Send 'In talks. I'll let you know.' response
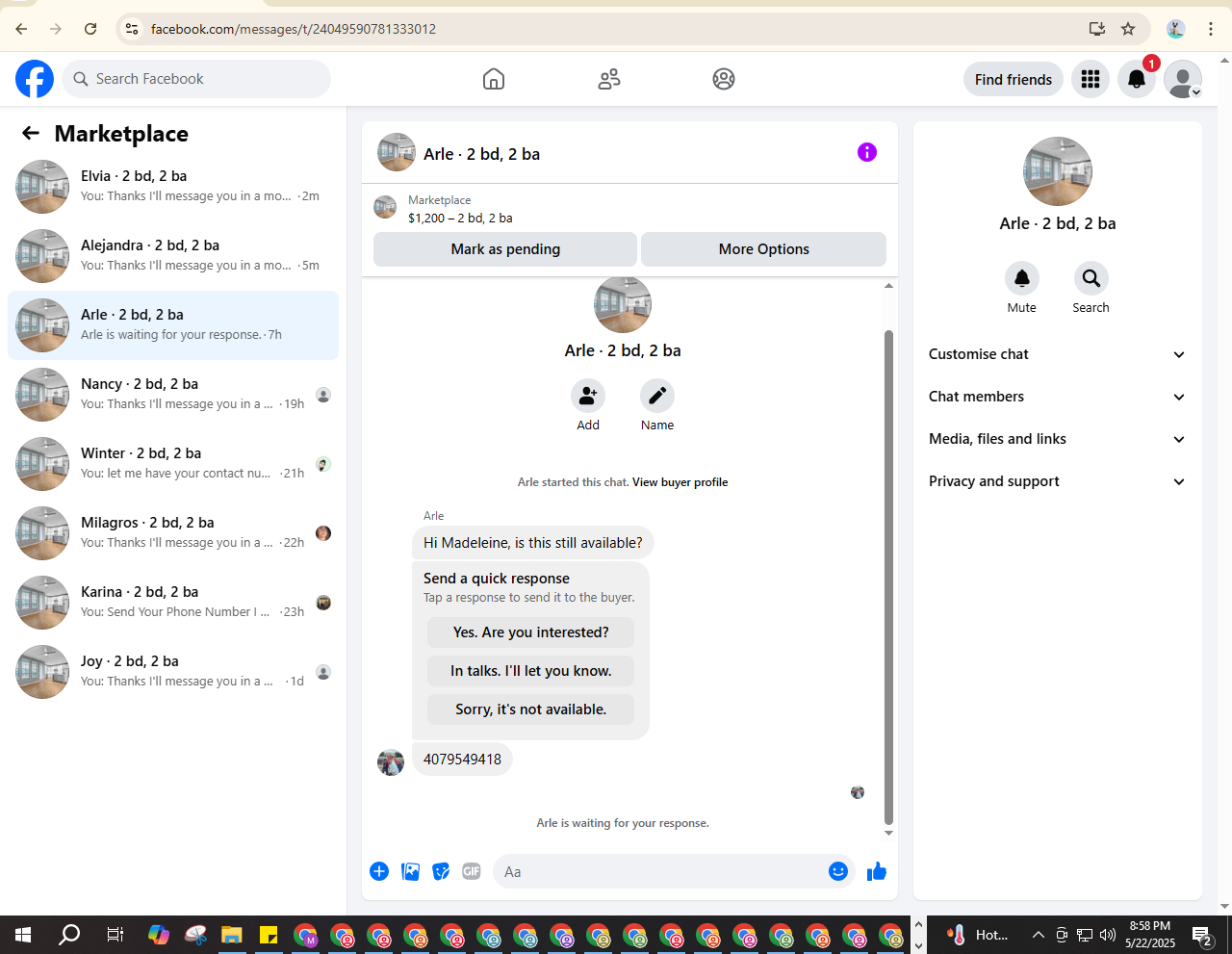The image size is (1232, 954). [531, 671]
